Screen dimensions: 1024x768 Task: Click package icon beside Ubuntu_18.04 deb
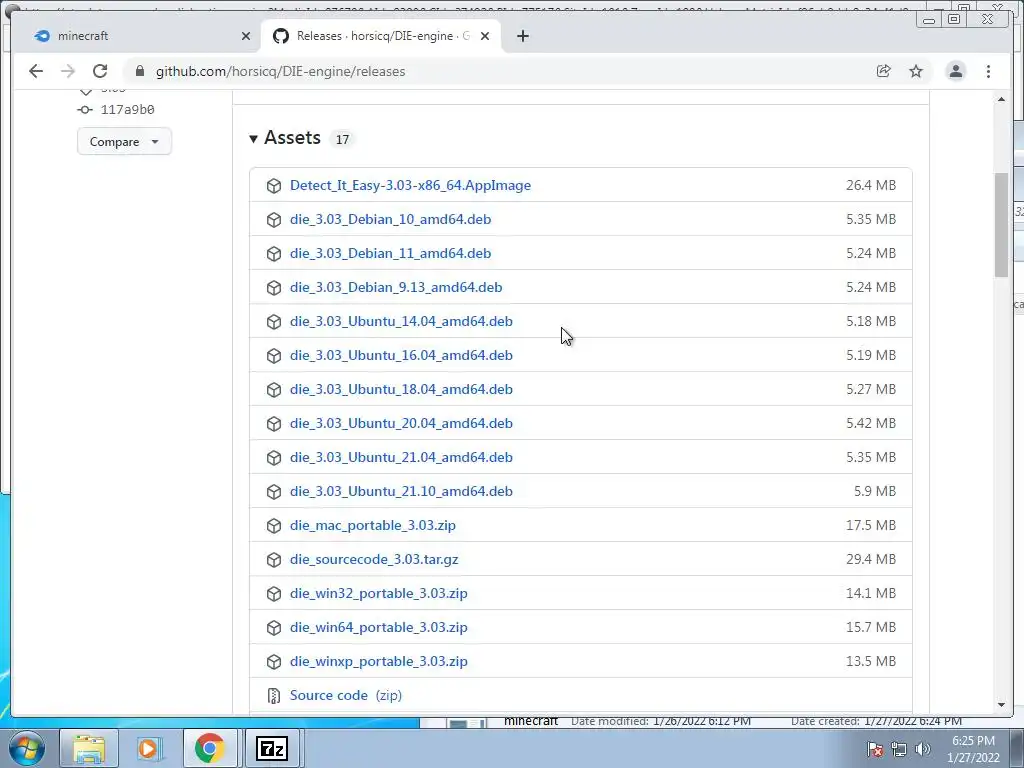pyautogui.click(x=274, y=390)
